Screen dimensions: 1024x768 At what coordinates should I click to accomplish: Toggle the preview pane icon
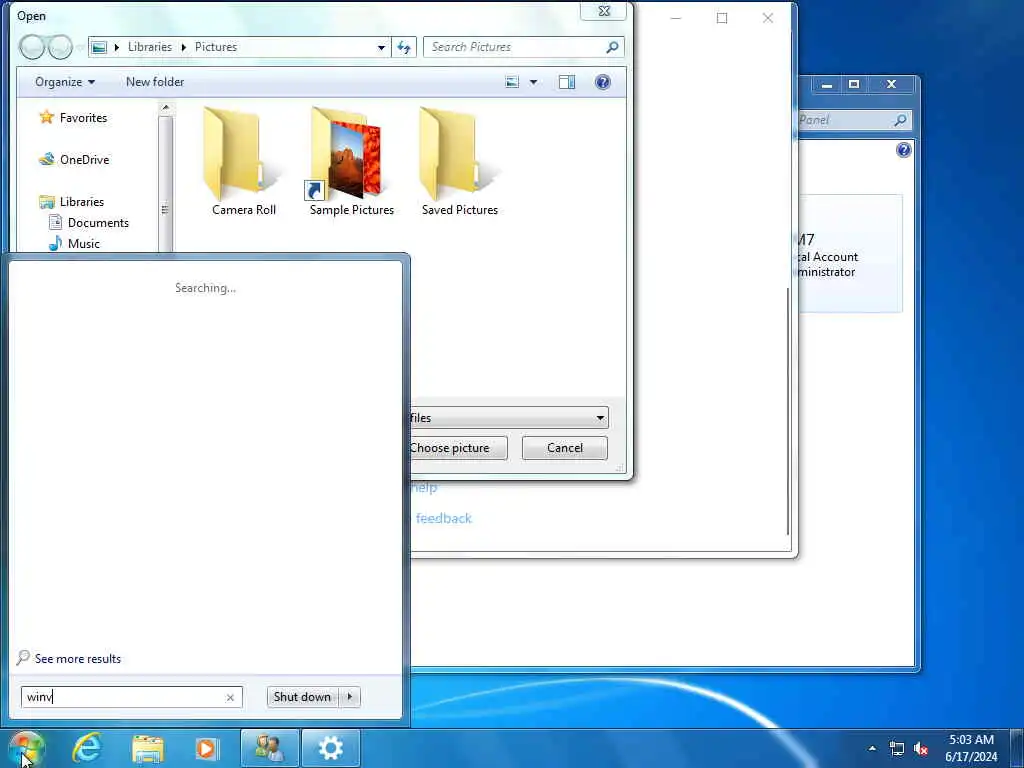click(x=567, y=82)
